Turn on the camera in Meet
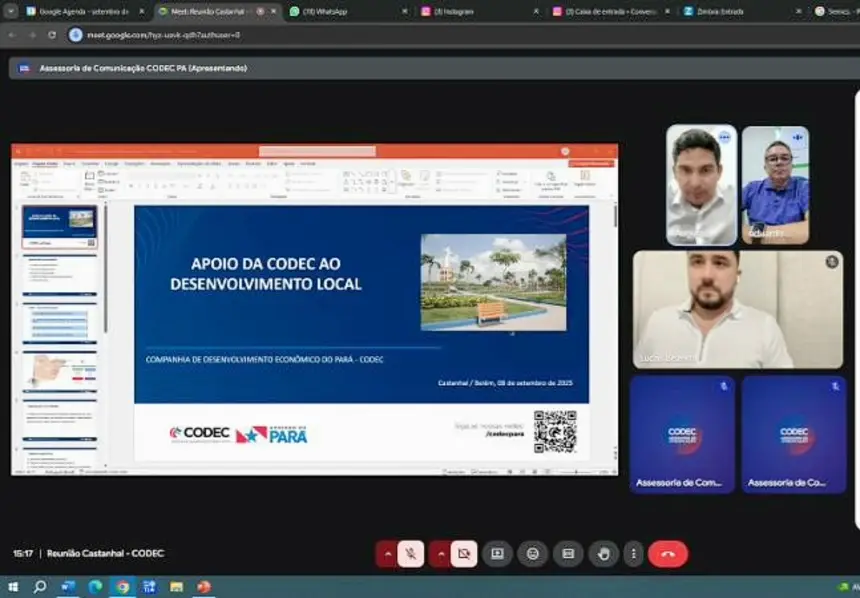 coord(463,554)
